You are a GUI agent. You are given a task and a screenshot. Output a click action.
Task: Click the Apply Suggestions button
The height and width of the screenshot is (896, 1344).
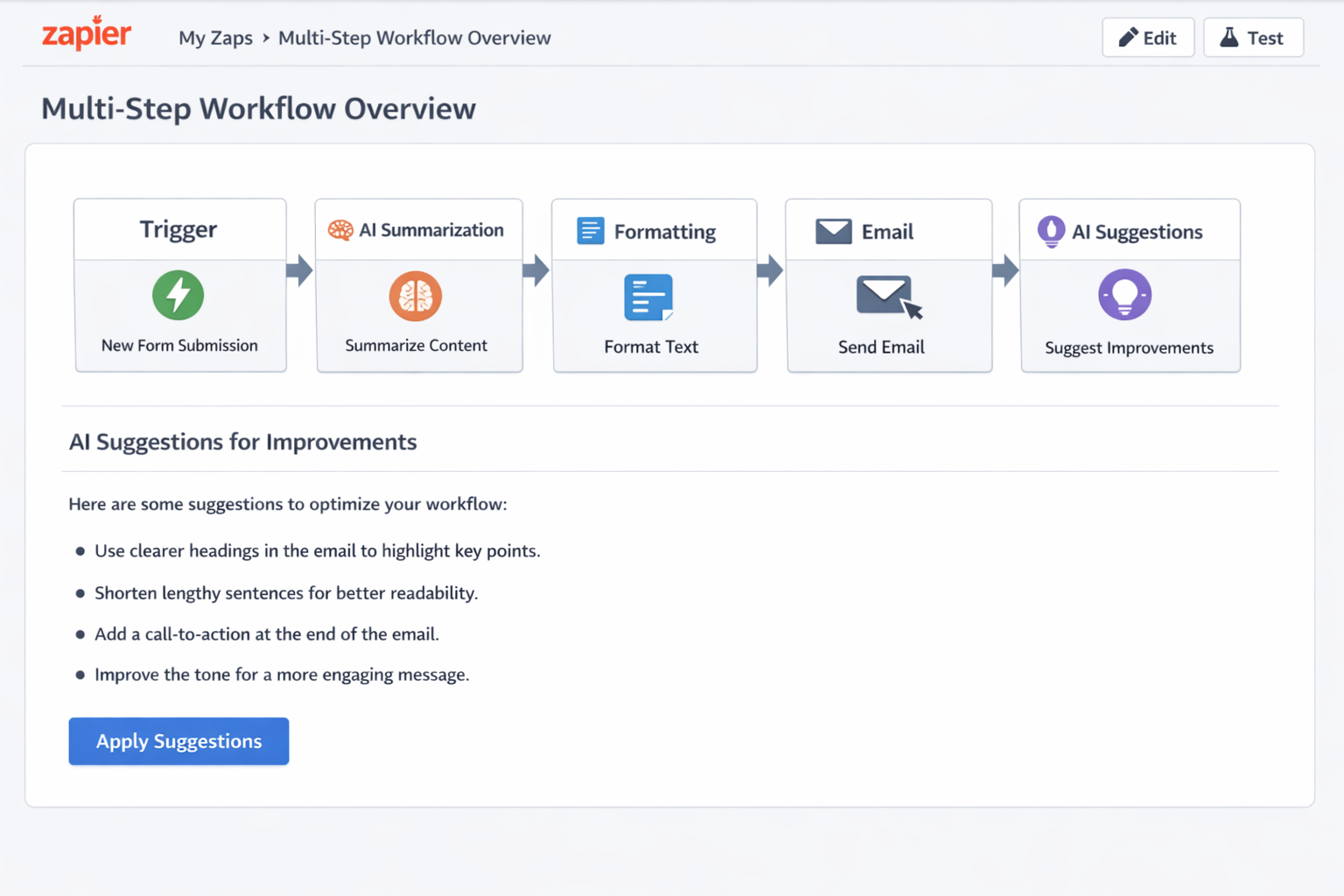[x=178, y=741]
